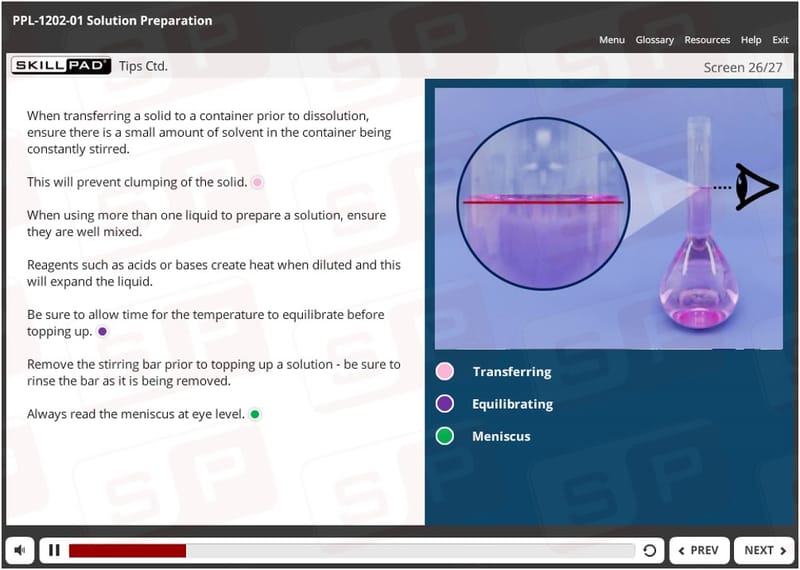Click the 'Tips Ctd.' heading
Image resolution: width=800 pixels, height=570 pixels.
tap(143, 66)
